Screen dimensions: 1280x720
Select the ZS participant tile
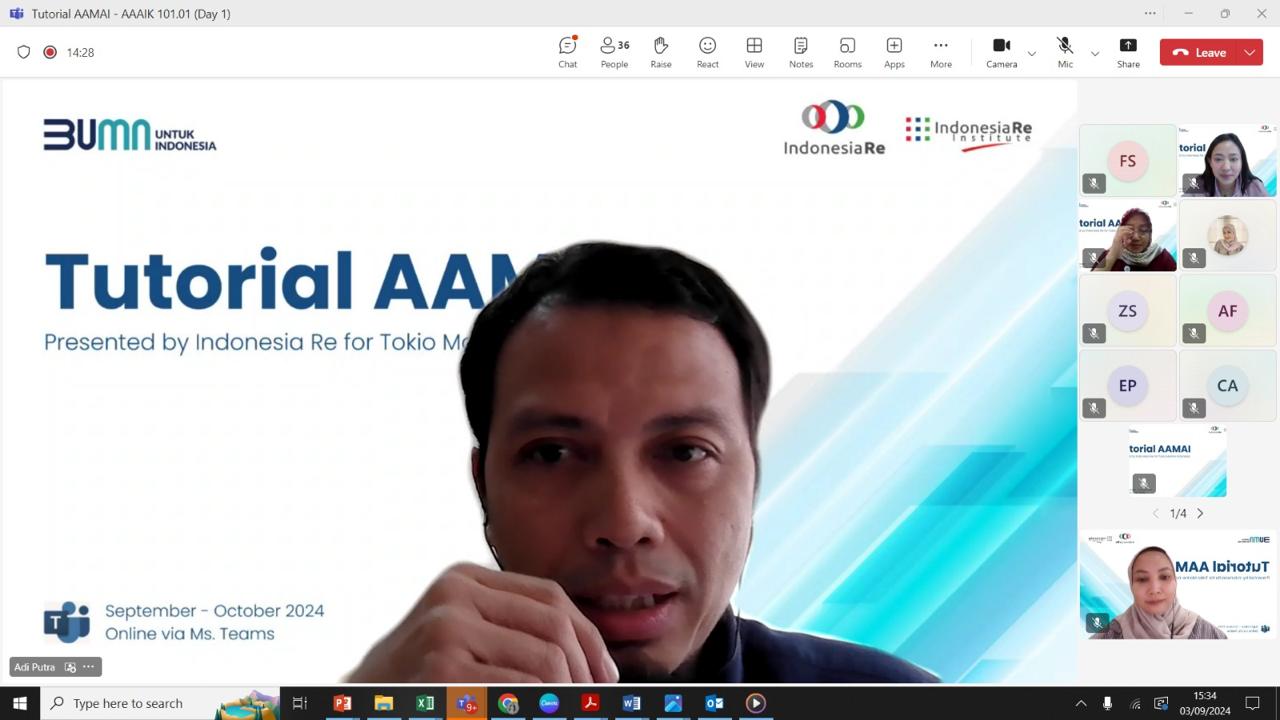point(1127,310)
